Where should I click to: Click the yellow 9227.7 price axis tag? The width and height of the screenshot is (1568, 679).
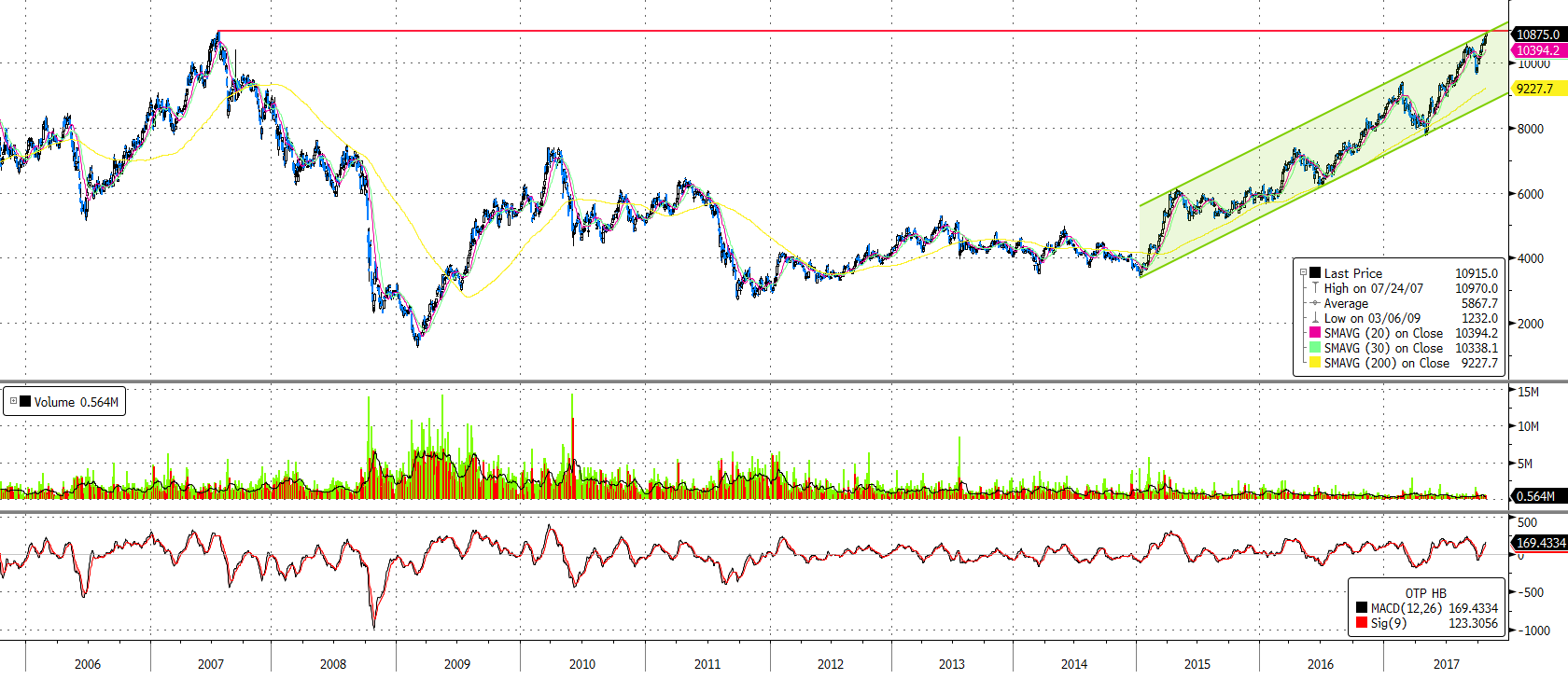click(x=1537, y=89)
